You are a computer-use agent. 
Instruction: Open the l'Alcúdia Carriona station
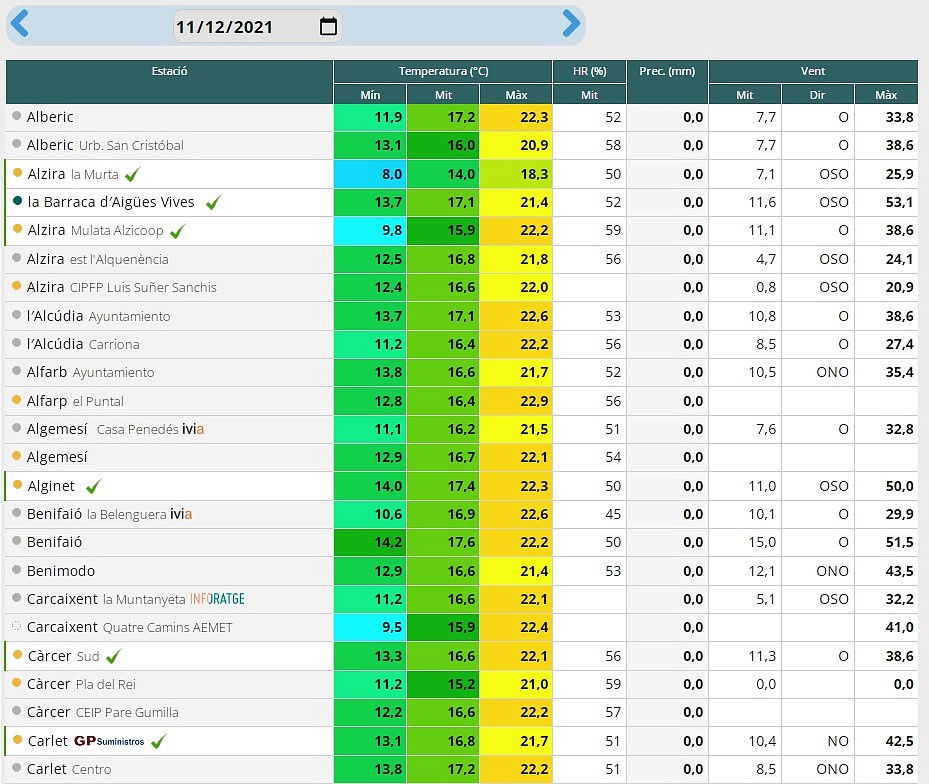click(83, 344)
